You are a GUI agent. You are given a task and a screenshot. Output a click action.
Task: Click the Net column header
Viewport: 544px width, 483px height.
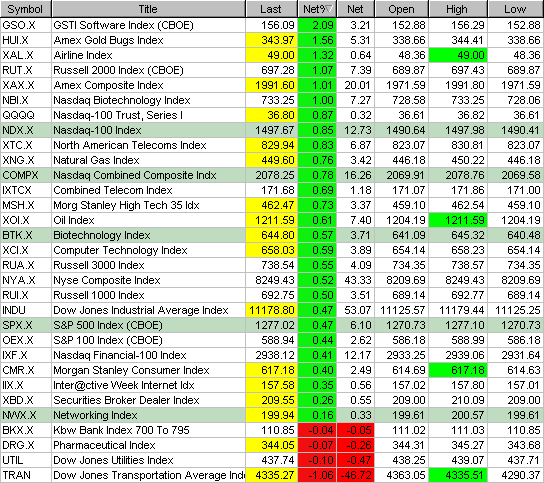(356, 9)
